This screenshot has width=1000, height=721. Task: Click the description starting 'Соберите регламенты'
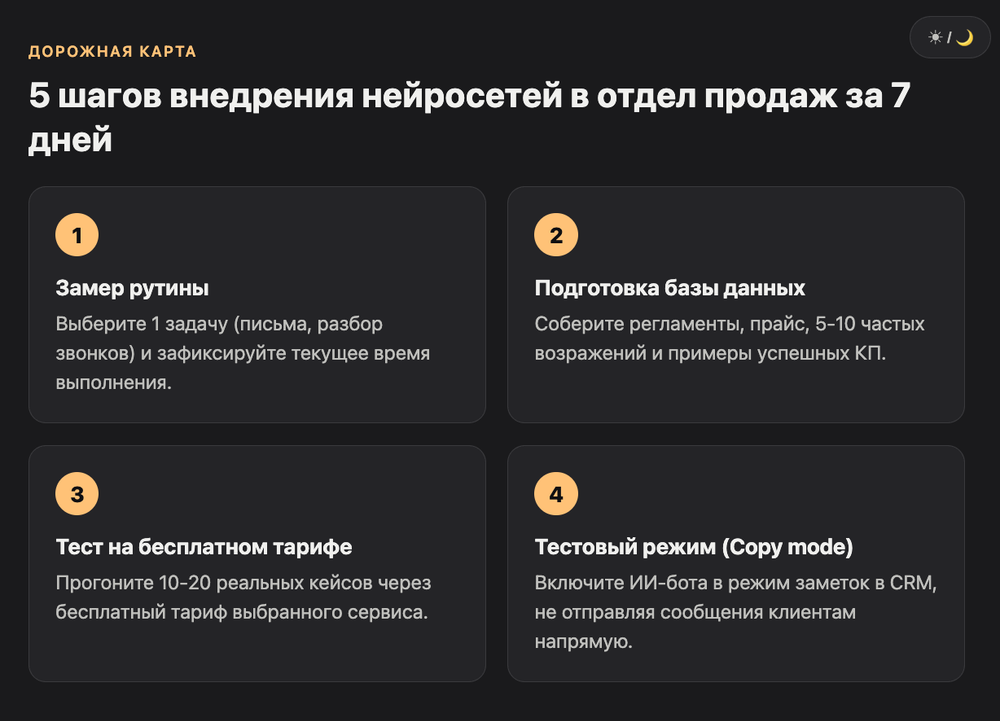[730, 339]
